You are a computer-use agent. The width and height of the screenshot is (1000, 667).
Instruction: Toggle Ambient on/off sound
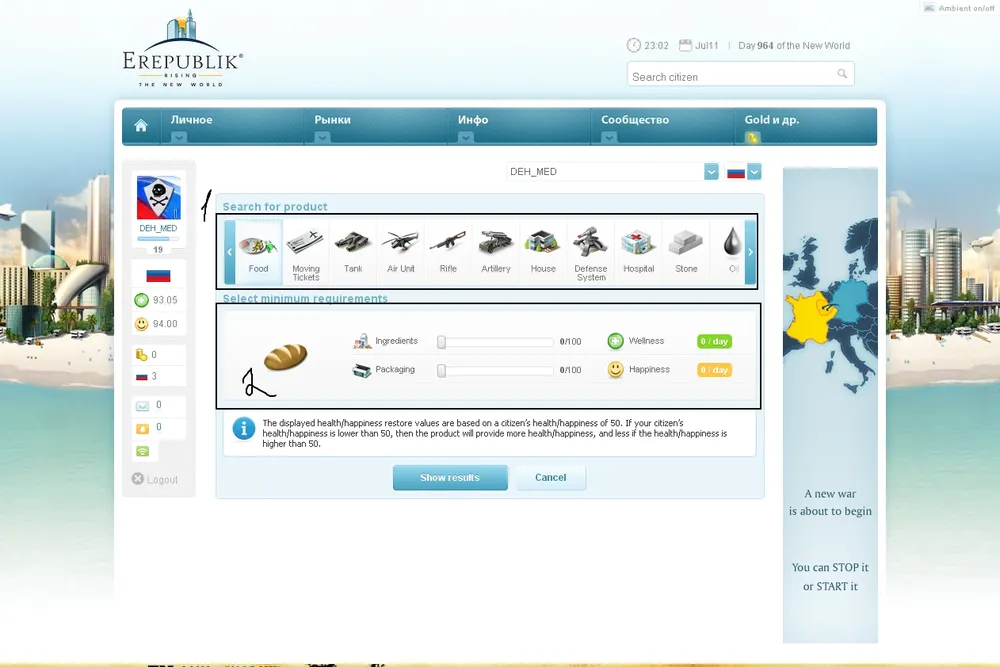click(x=959, y=8)
